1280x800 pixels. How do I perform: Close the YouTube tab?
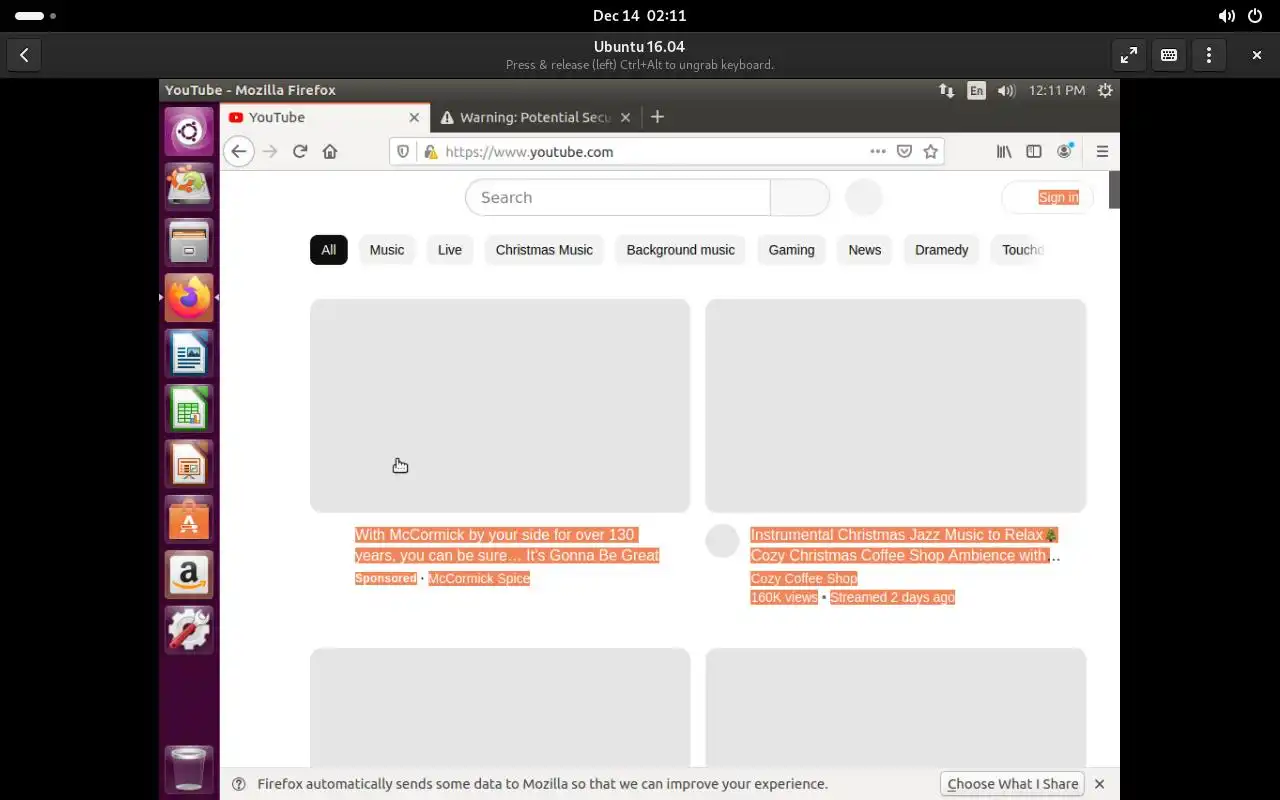click(x=414, y=117)
